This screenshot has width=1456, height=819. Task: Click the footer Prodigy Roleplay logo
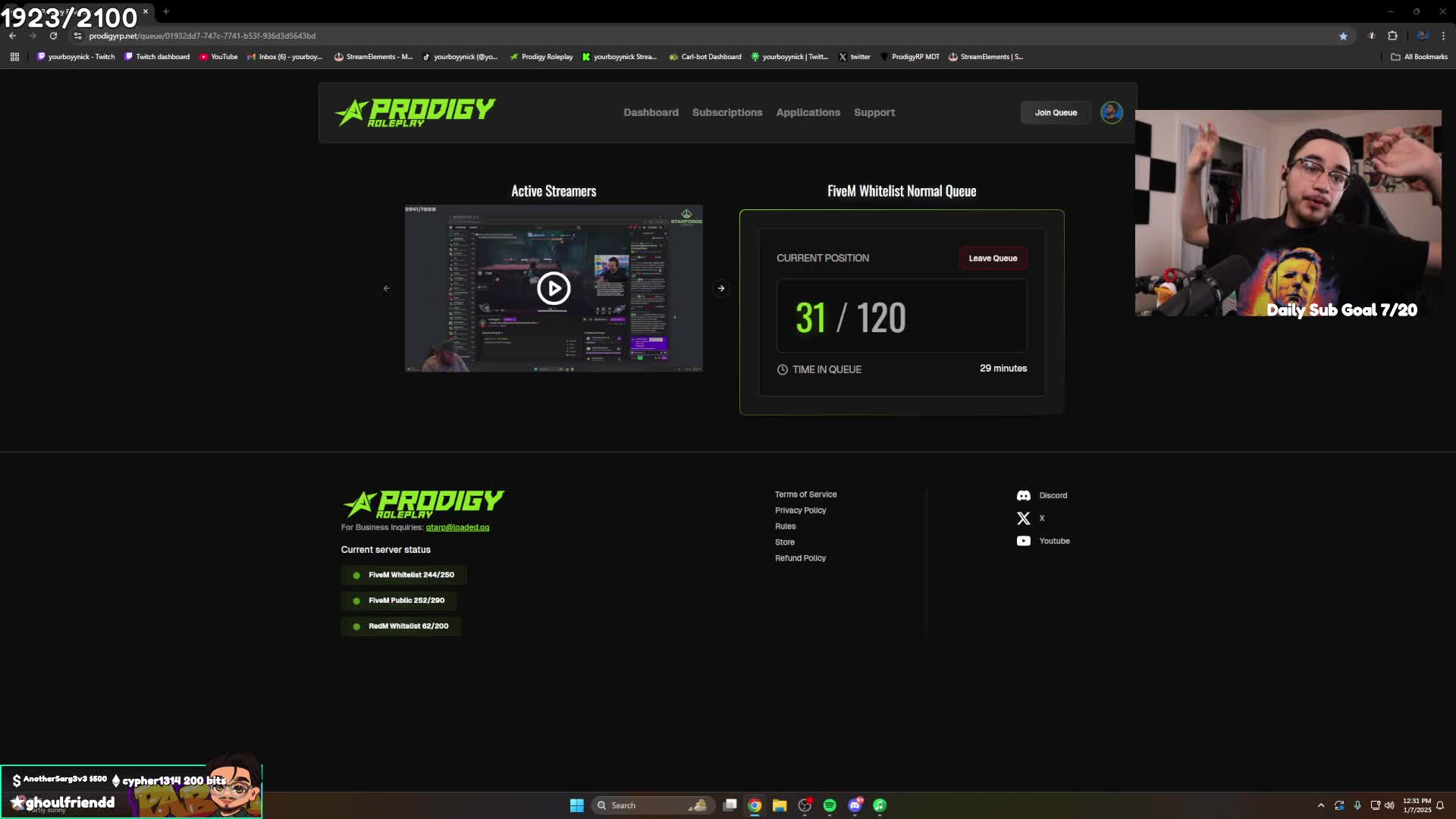[423, 504]
